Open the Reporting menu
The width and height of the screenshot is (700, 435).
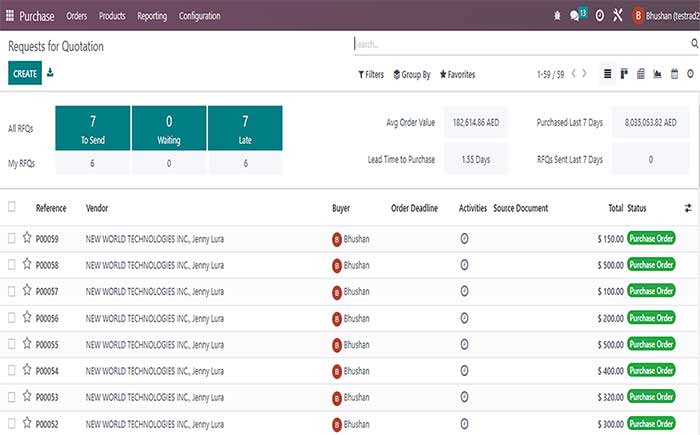152,16
